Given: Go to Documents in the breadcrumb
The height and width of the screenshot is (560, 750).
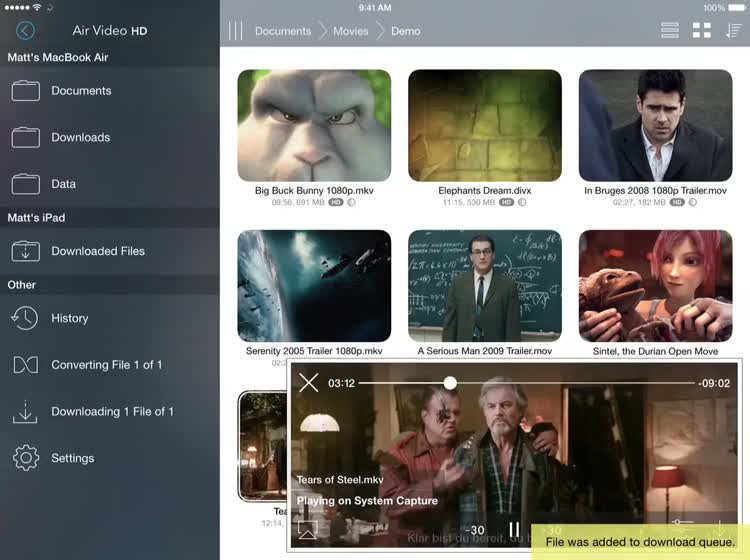Looking at the screenshot, I should coord(283,31).
